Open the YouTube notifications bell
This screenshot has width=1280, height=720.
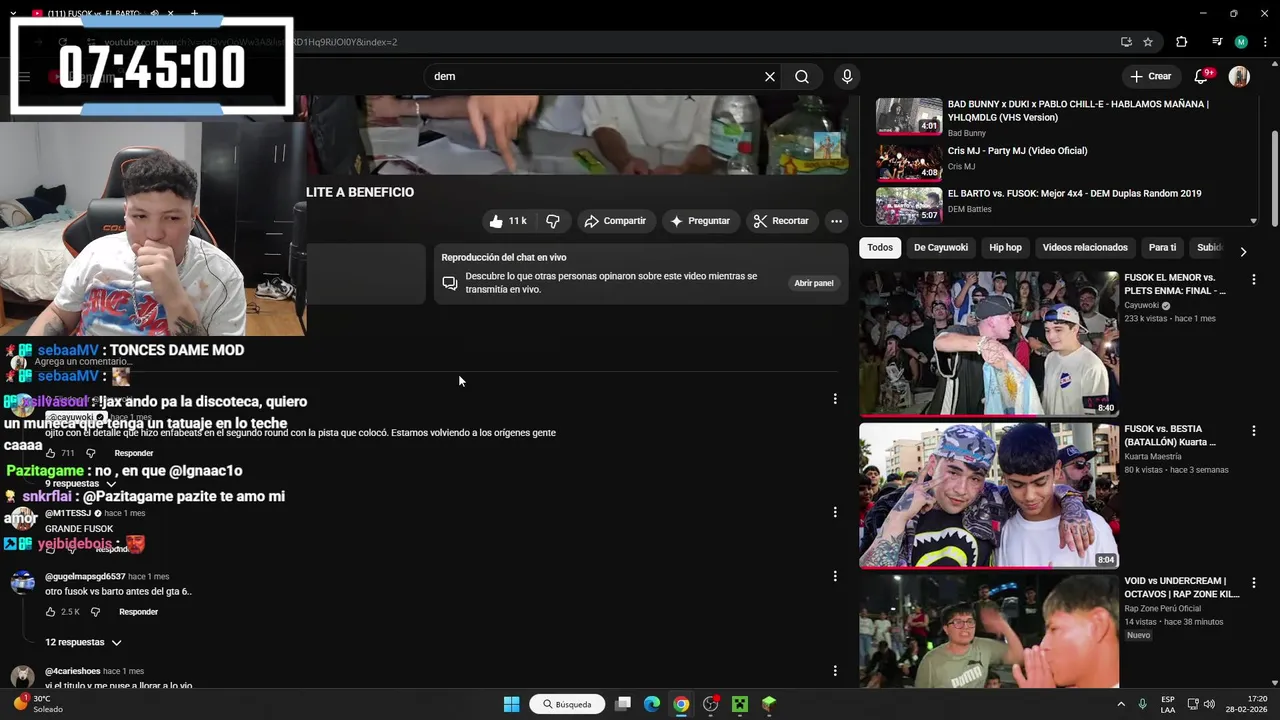click(x=1201, y=76)
